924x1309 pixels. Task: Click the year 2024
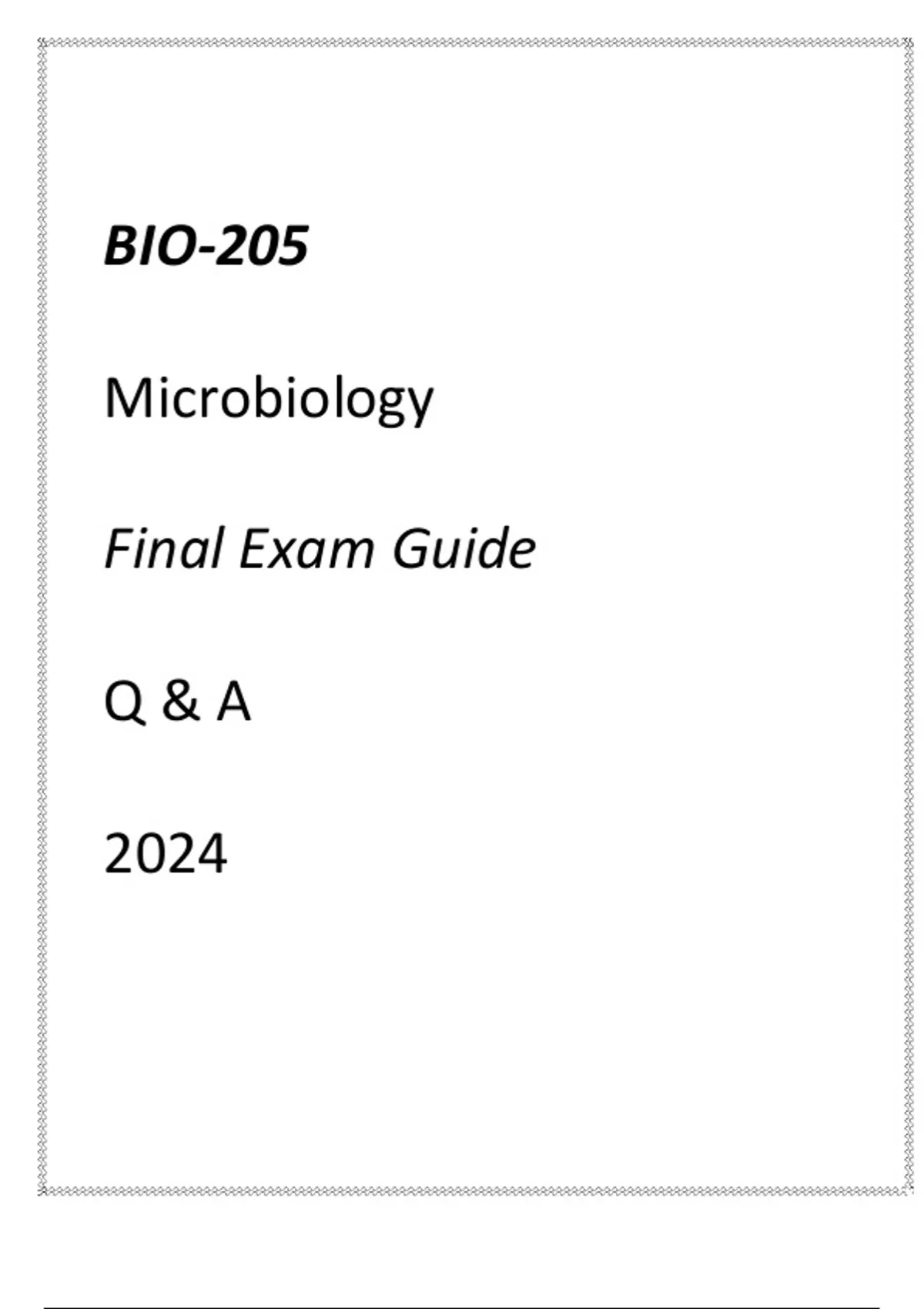coord(166,854)
